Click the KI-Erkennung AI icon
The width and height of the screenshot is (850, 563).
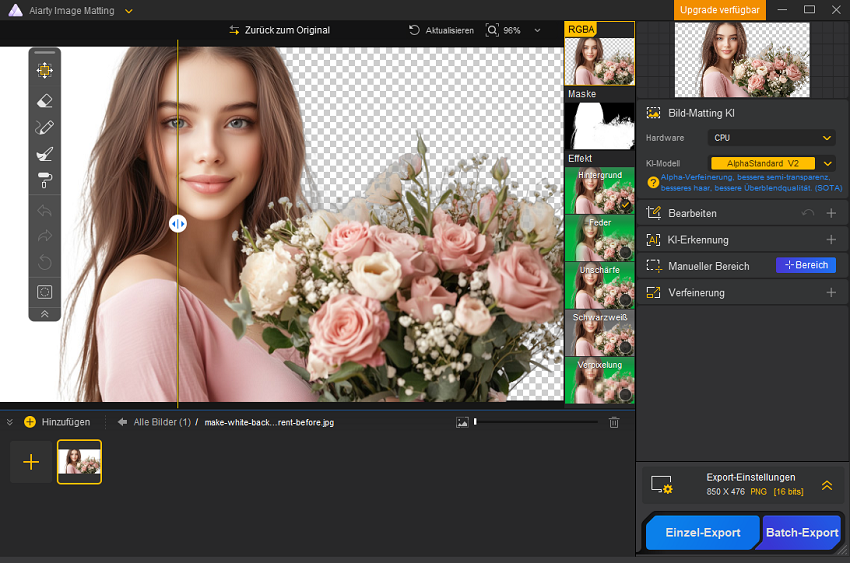click(x=654, y=240)
